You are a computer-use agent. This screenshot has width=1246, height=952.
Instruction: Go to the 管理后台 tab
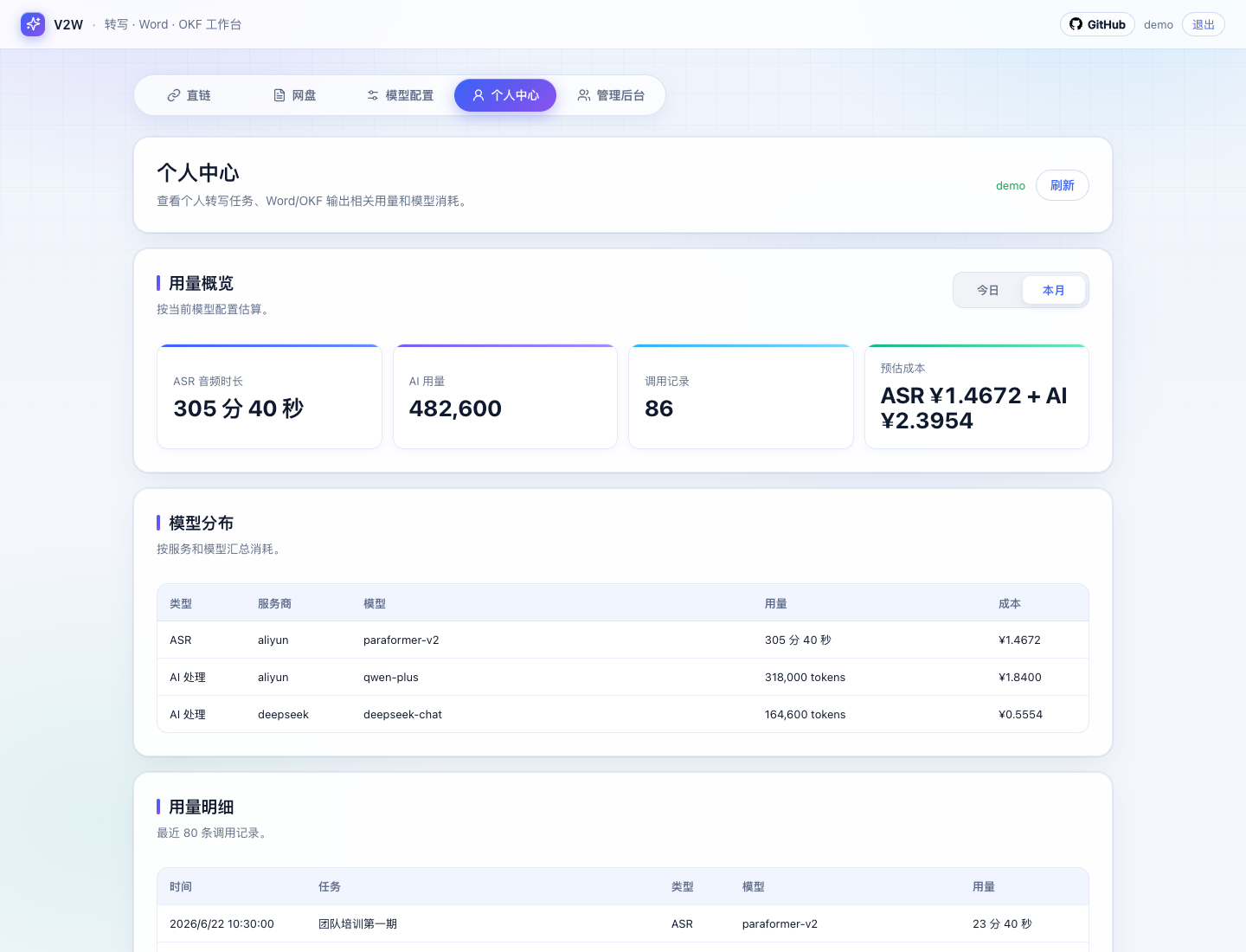(x=611, y=95)
